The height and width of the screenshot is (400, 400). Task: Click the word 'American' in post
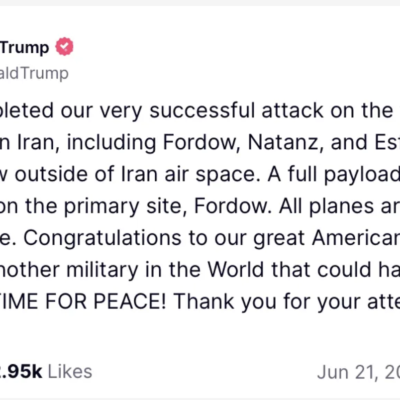pyautogui.click(x=356, y=238)
